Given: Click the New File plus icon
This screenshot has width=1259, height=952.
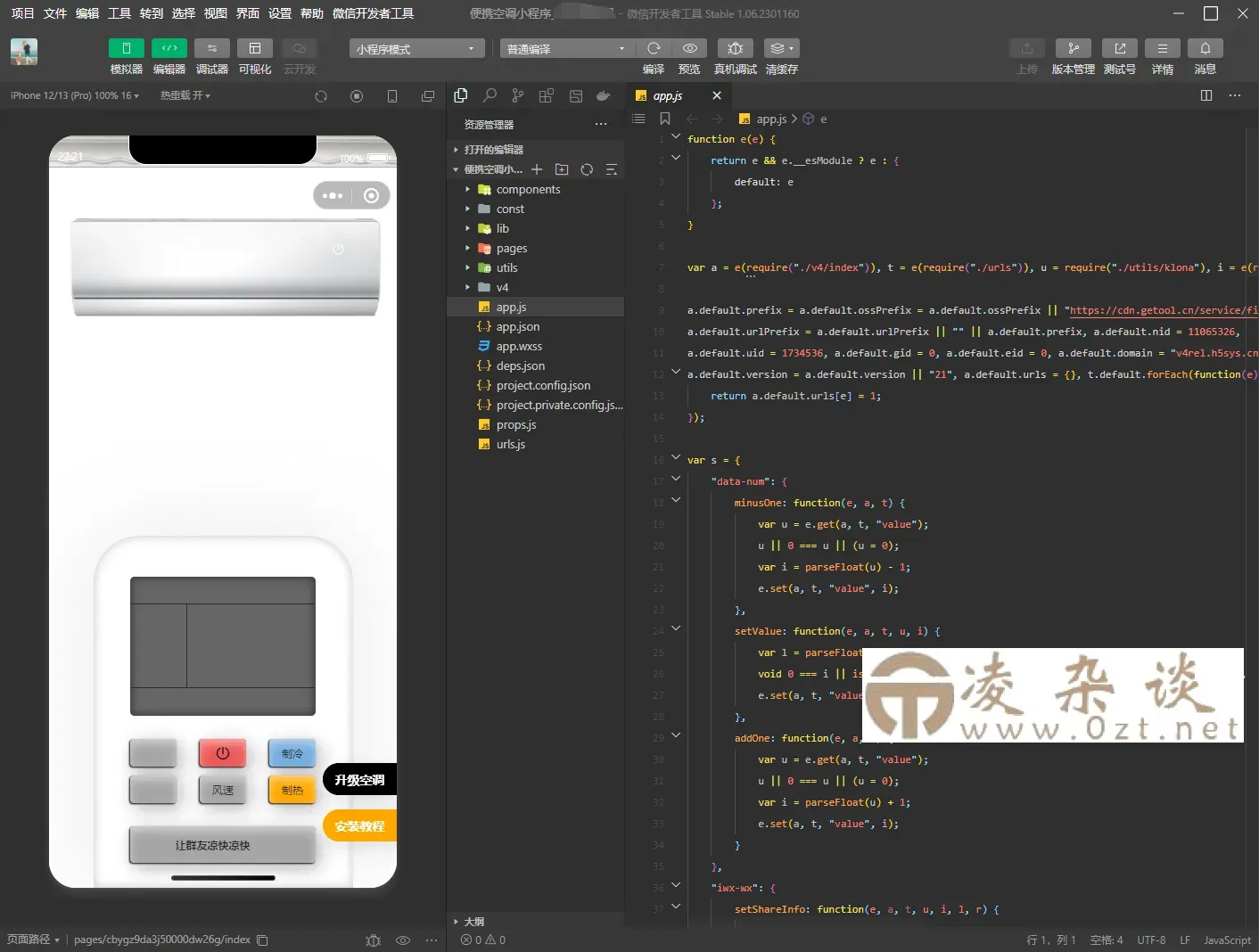Looking at the screenshot, I should [537, 169].
